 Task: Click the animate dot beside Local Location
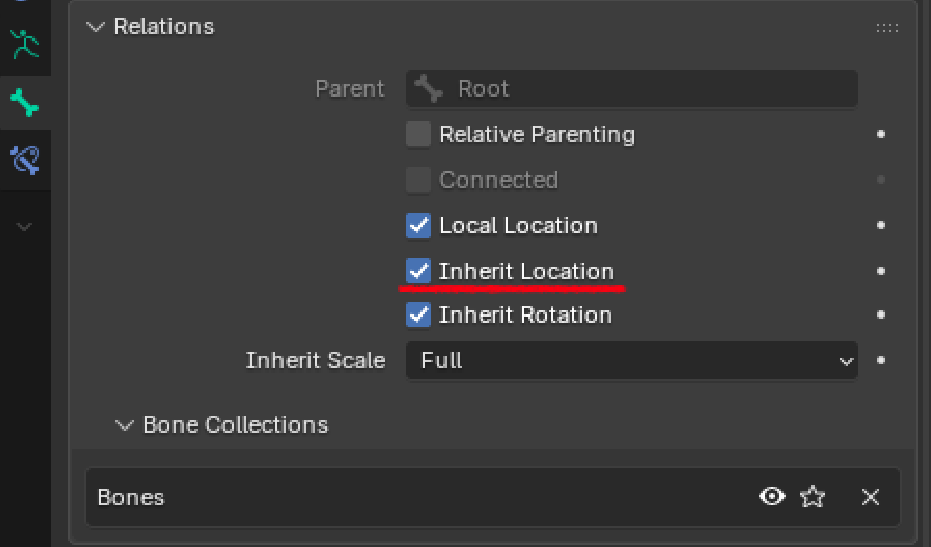coord(881,225)
